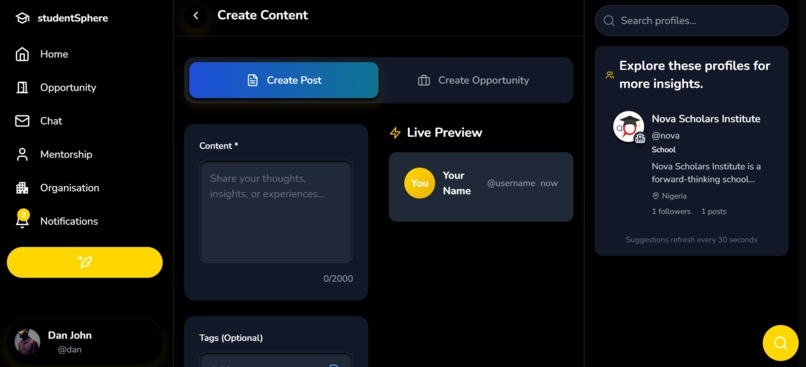The height and width of the screenshot is (367, 806).
Task: Click the @username text in preview
Action: pyautogui.click(x=511, y=183)
